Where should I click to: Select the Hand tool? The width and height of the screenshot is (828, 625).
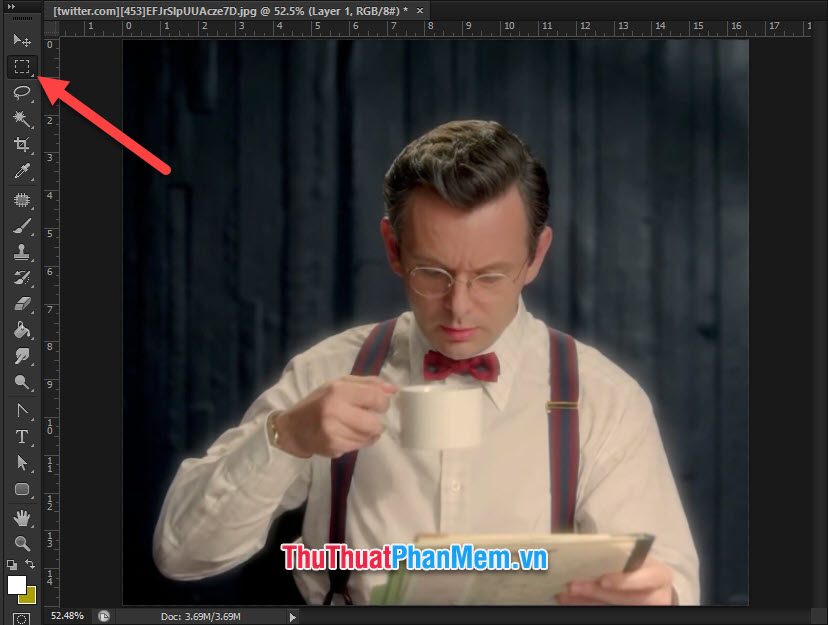click(x=22, y=518)
